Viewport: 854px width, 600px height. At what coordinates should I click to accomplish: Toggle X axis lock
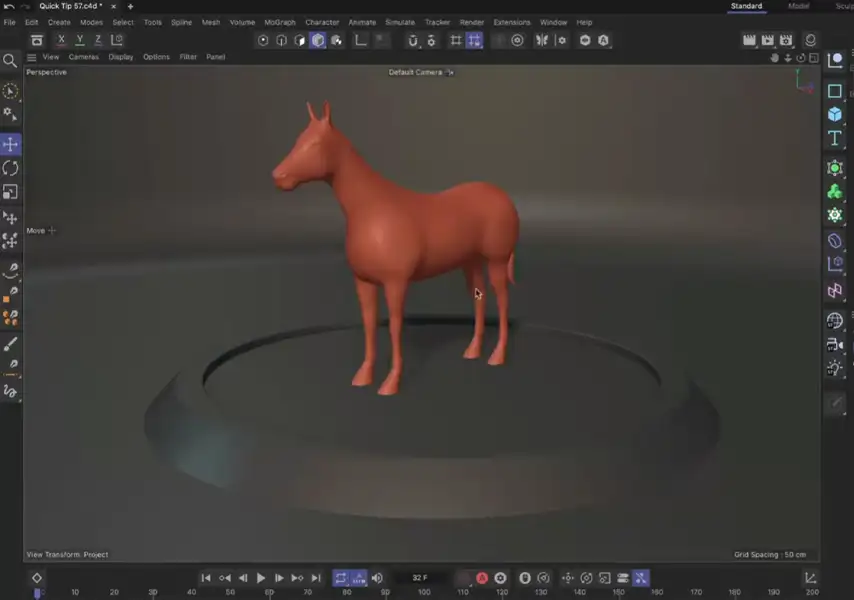(x=62, y=40)
